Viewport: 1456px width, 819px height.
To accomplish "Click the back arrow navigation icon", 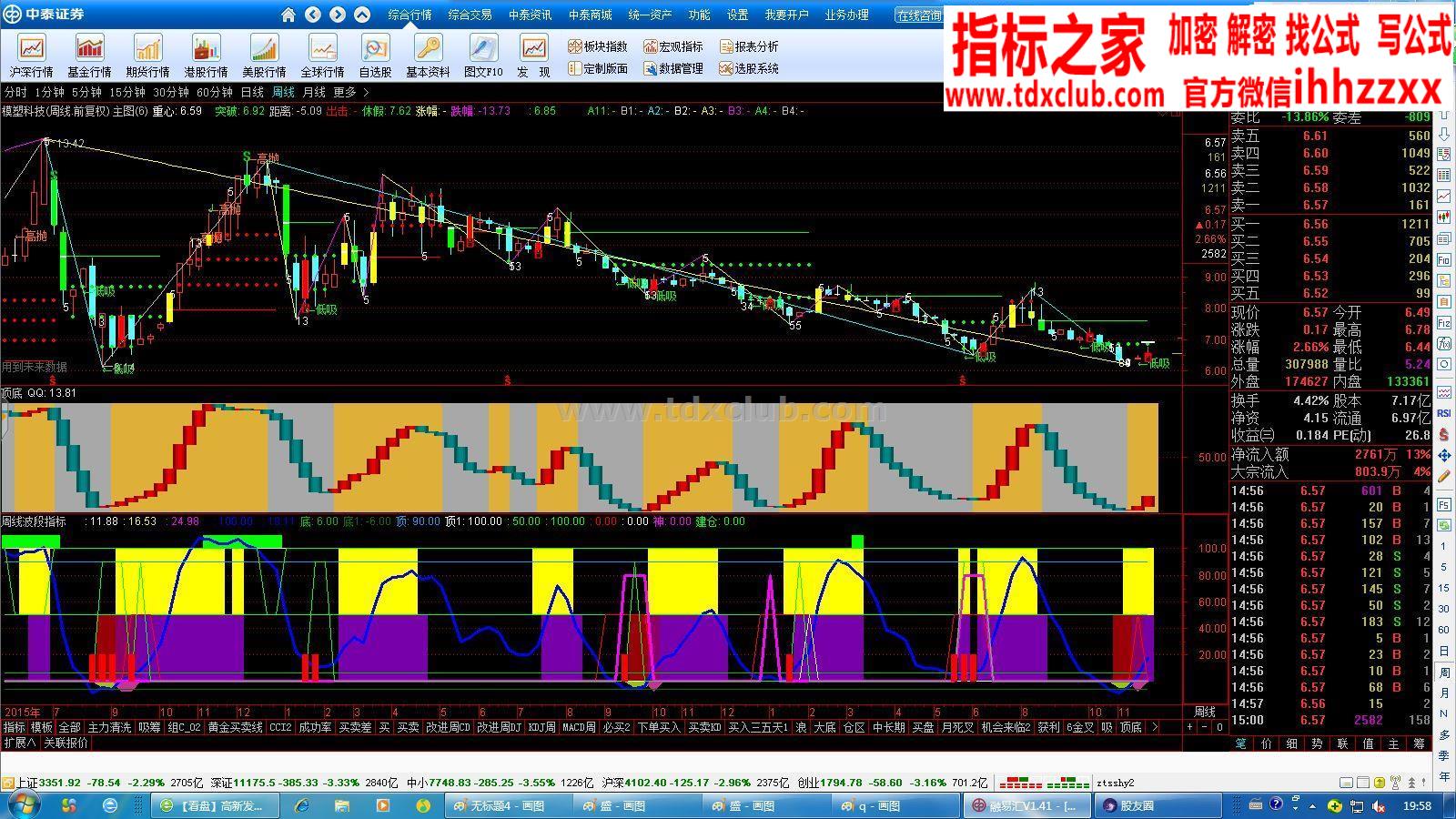I will pos(313,15).
